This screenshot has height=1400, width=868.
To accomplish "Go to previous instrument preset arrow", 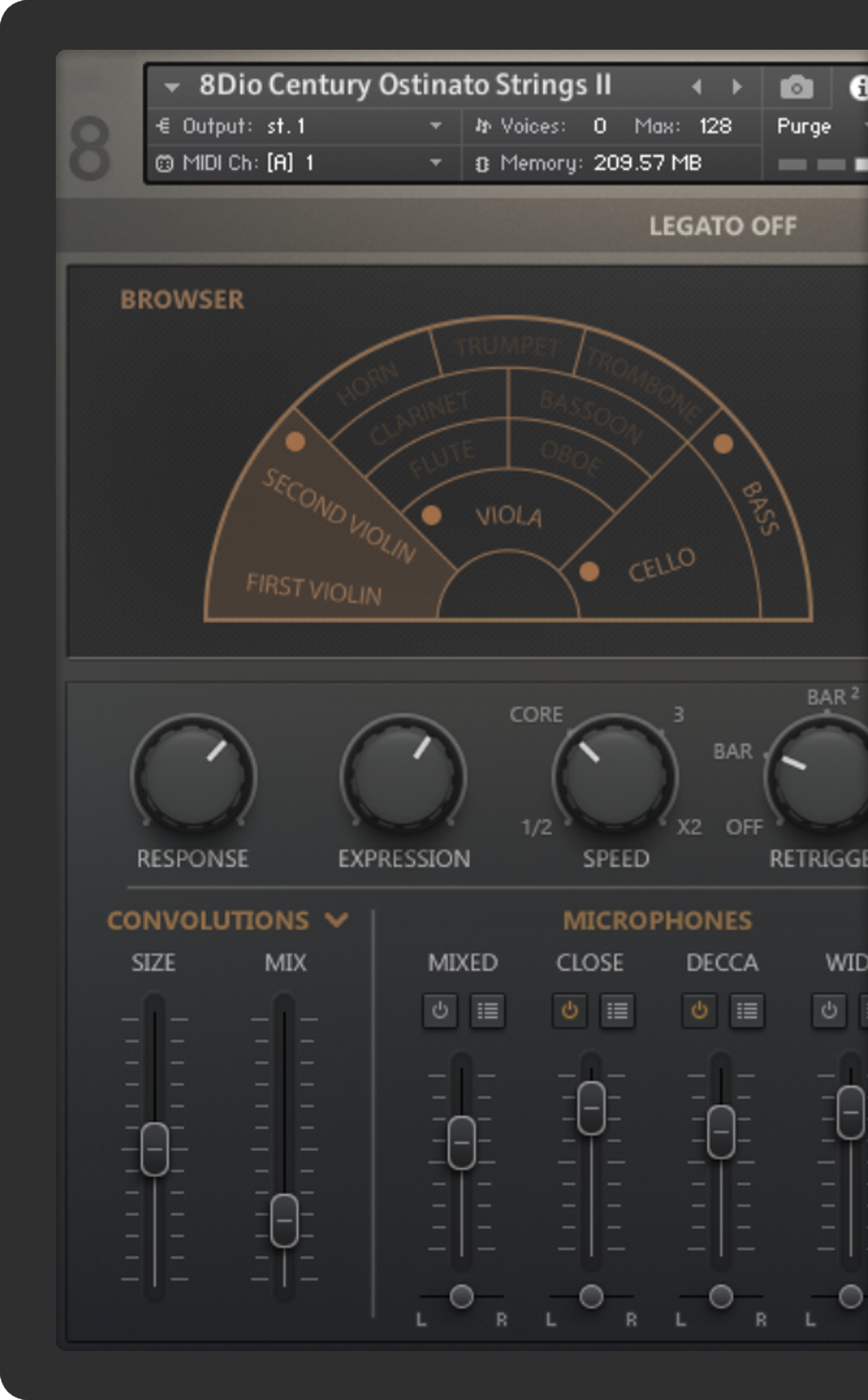I will 697,87.
